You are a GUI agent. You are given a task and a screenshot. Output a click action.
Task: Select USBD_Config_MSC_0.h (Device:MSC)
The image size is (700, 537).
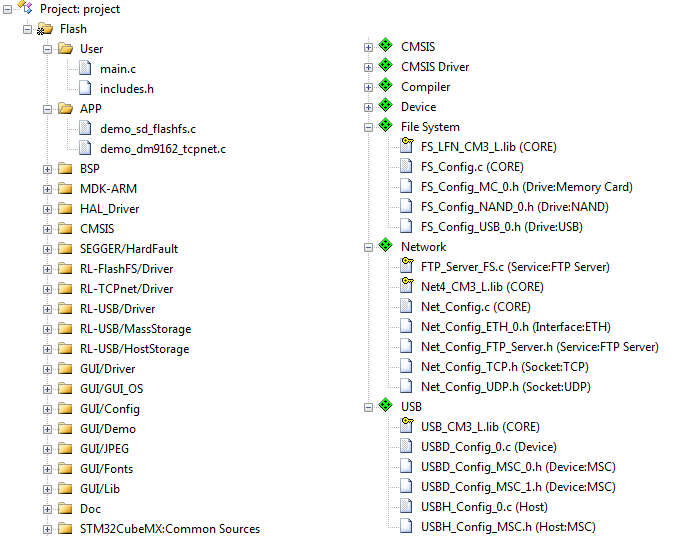click(518, 466)
